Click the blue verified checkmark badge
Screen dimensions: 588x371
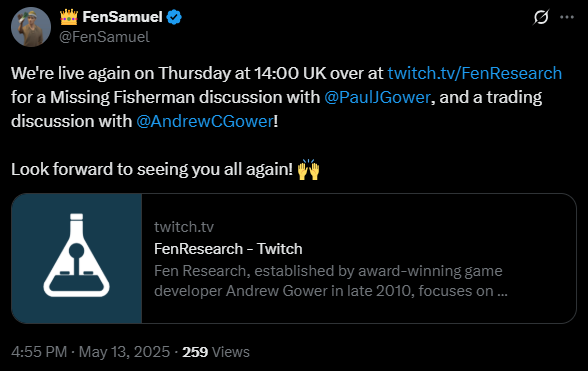click(174, 17)
